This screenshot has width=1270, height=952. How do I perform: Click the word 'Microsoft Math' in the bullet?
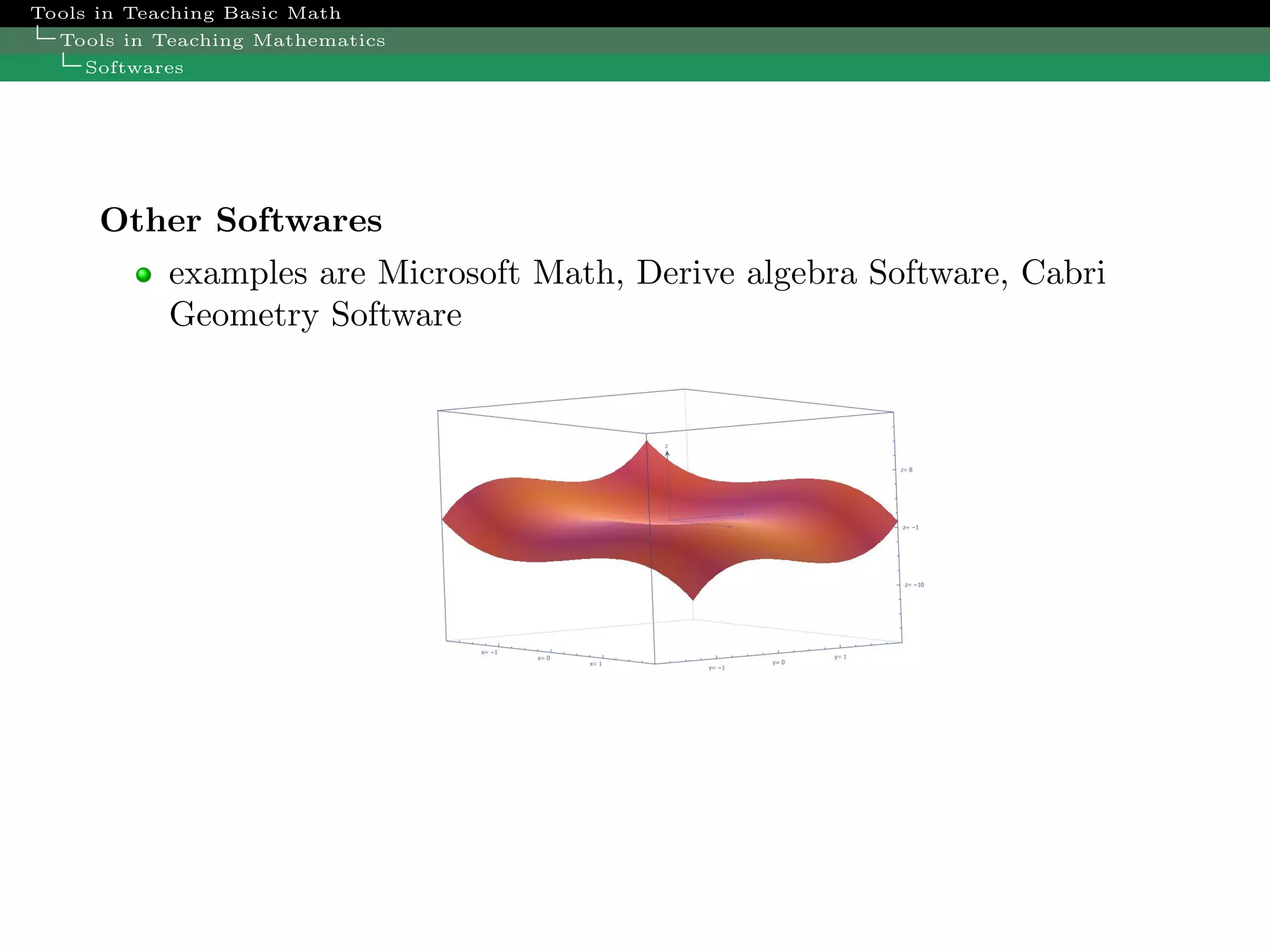coord(500,273)
